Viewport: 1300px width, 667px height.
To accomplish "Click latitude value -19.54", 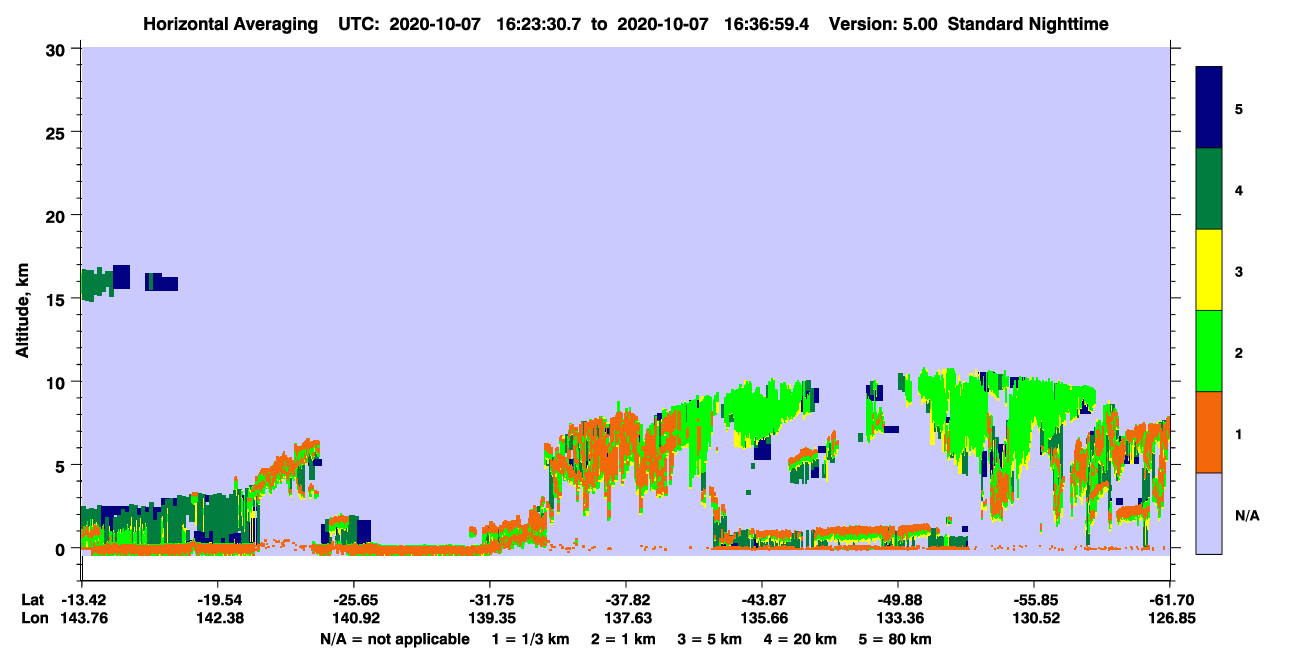I will coord(219,600).
